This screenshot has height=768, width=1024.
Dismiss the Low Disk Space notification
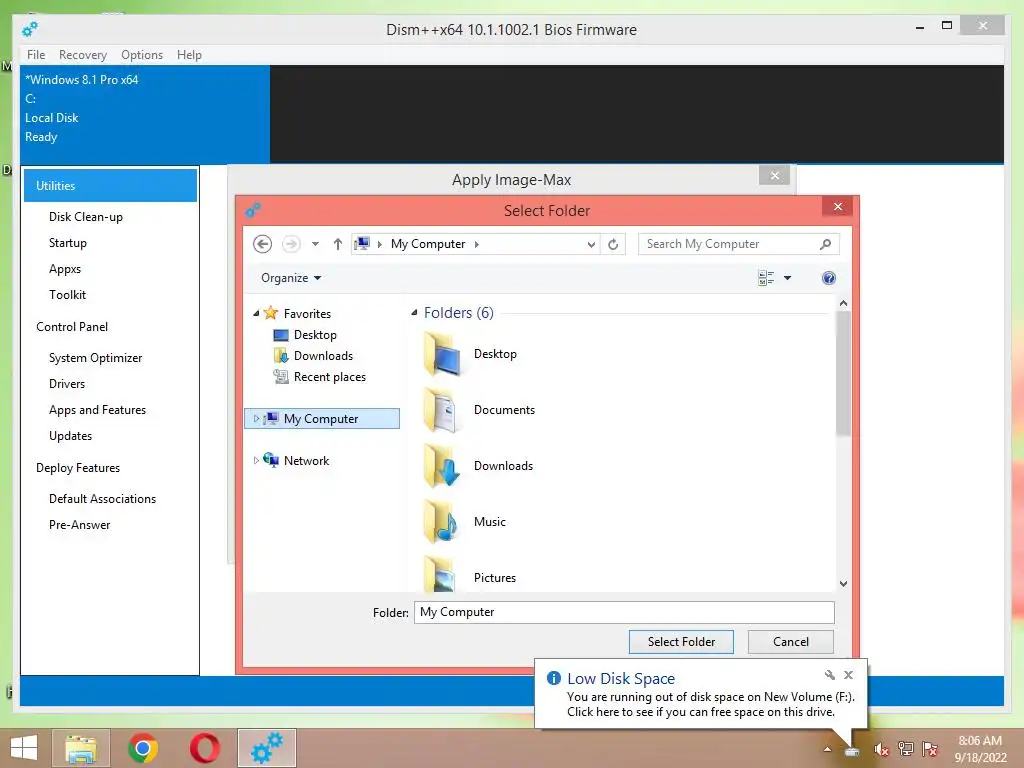[848, 675]
